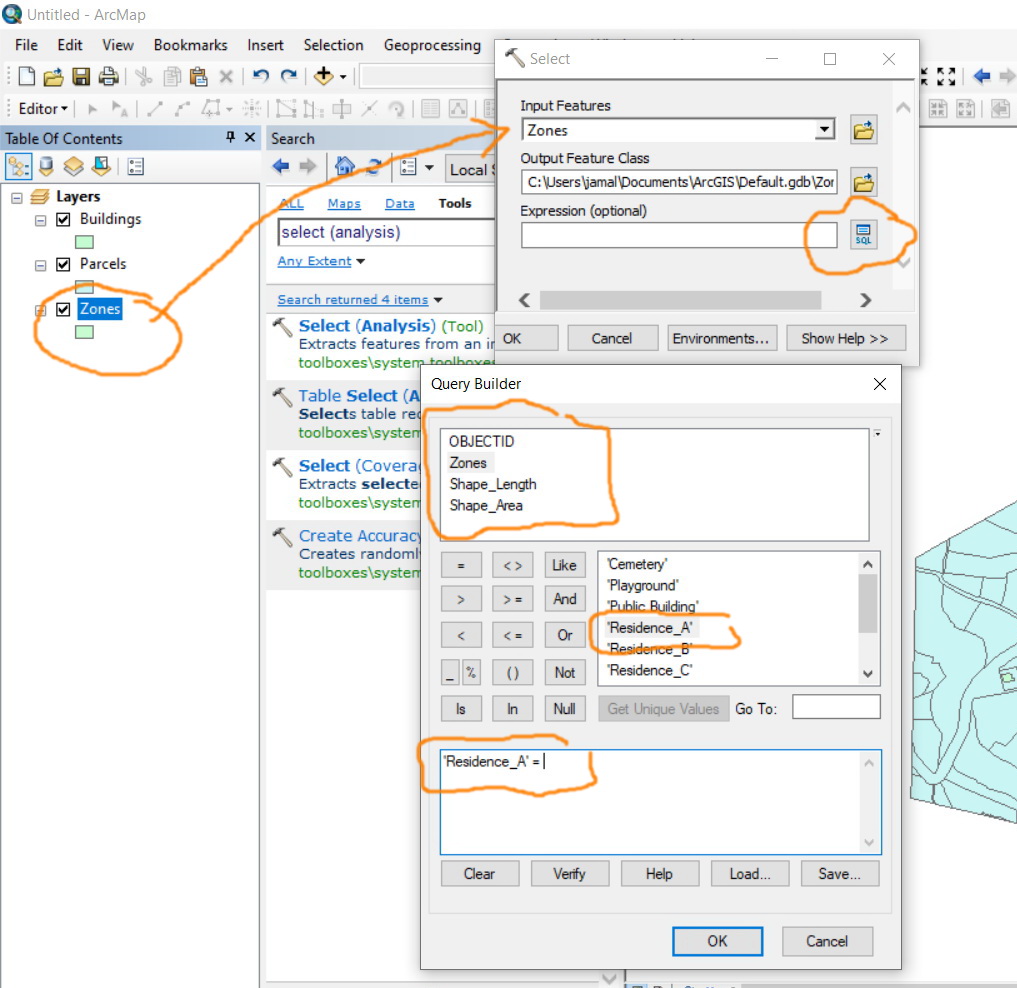
Task: Open the SQL Query Builder icon
Action: [x=863, y=235]
